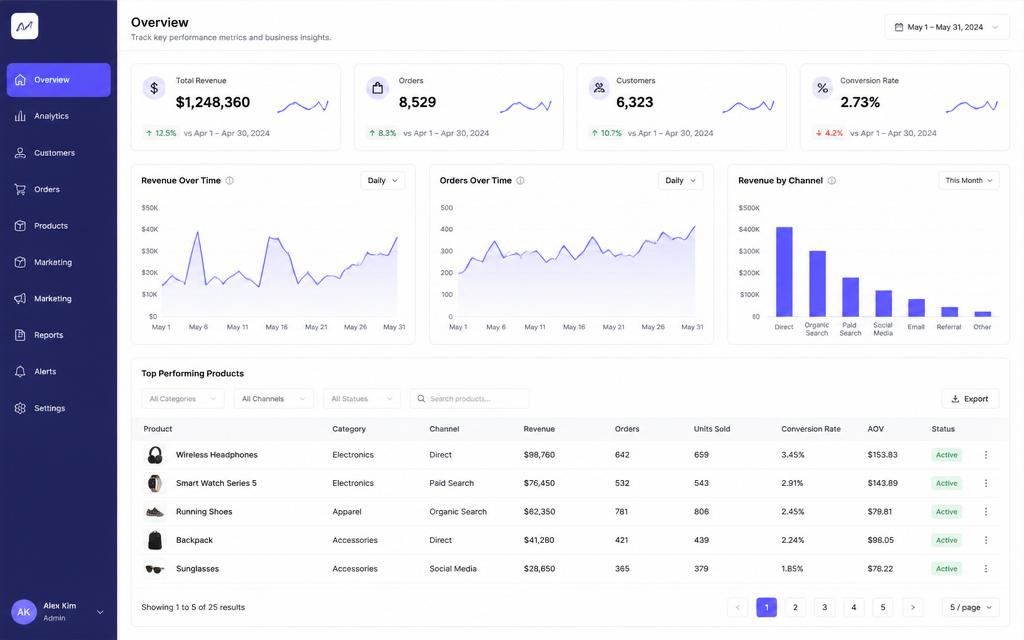This screenshot has height=640, width=1024.
Task: Click the Apparel category cell
Action: point(347,512)
